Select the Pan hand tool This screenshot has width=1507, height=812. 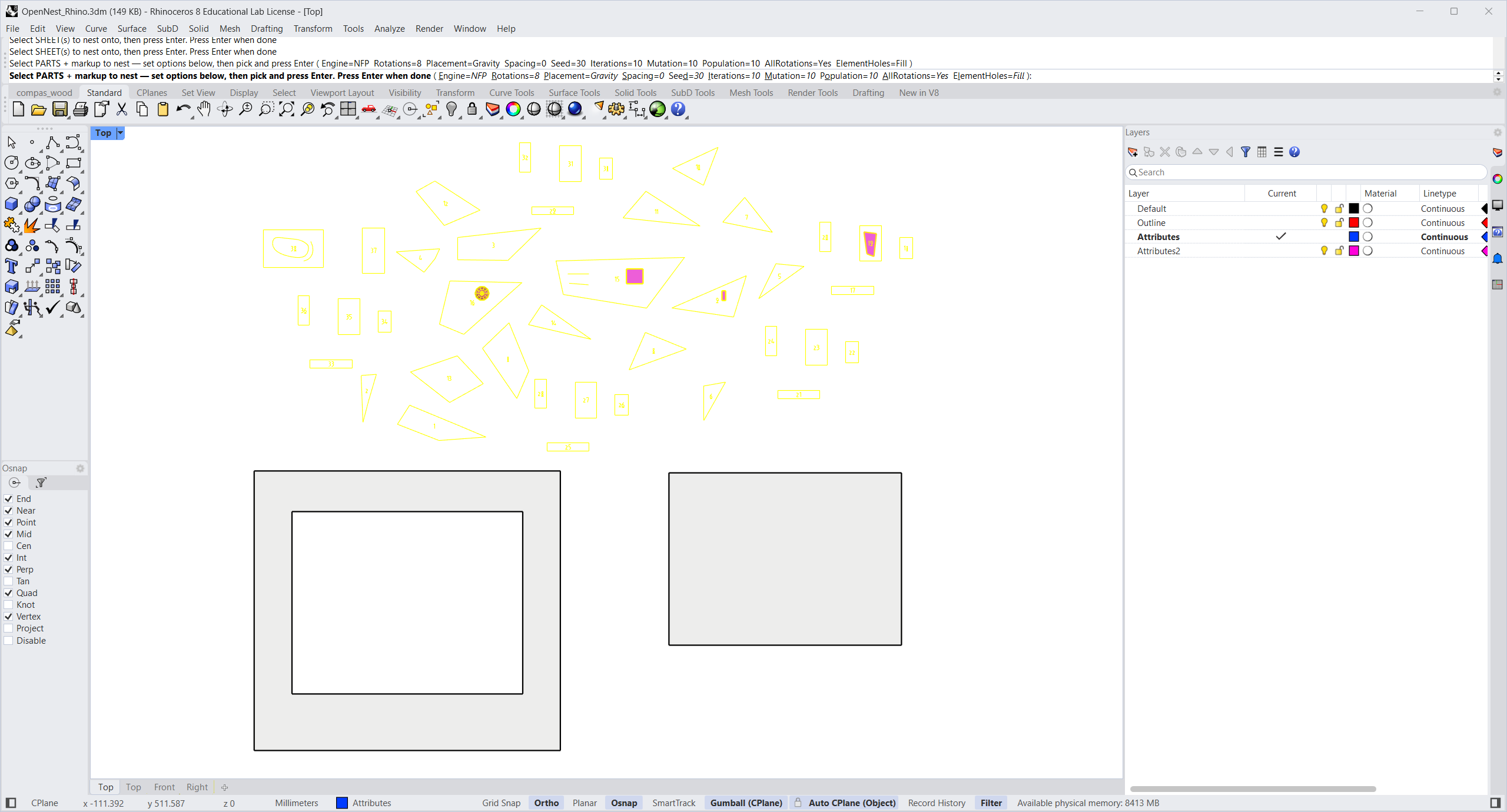point(204,109)
